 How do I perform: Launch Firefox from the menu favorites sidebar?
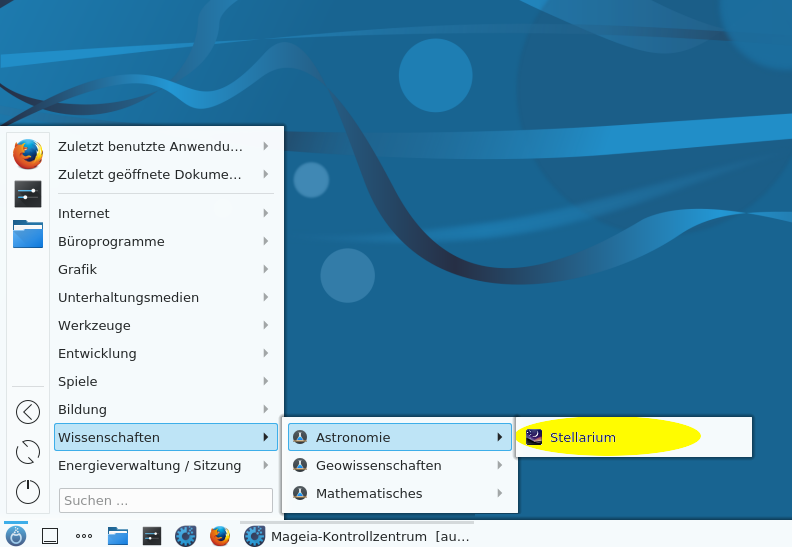click(28, 154)
